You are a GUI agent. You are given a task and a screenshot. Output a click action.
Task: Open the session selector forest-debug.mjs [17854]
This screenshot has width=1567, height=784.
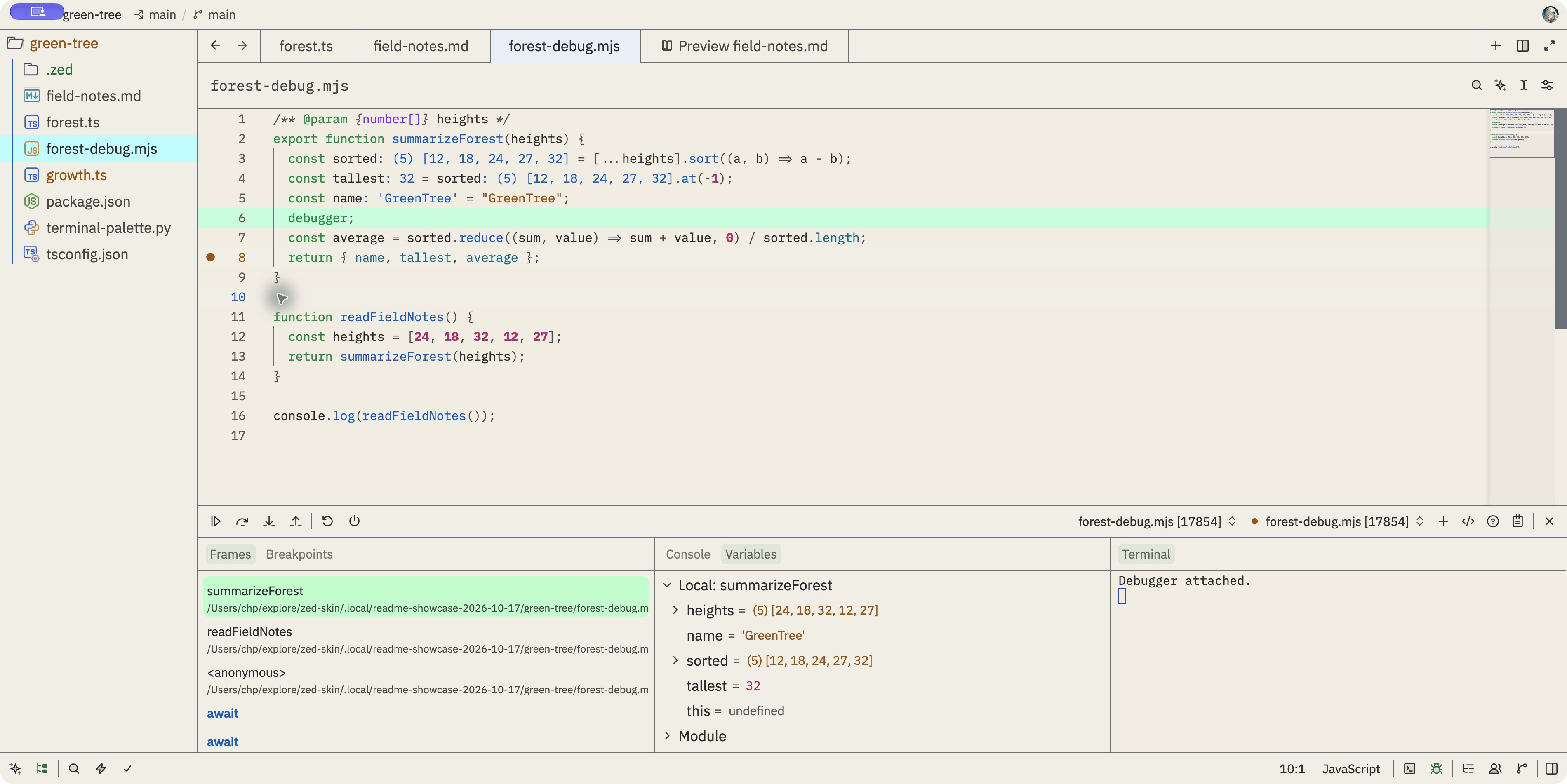[1156, 521]
